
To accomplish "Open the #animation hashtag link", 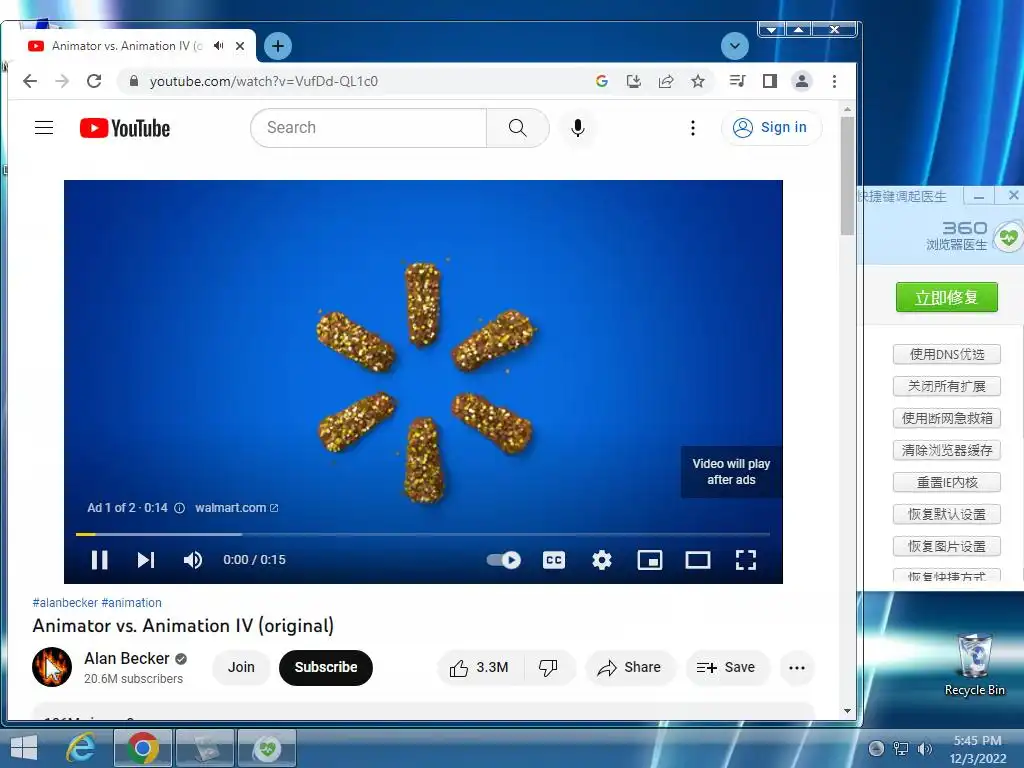I will pos(132,603).
